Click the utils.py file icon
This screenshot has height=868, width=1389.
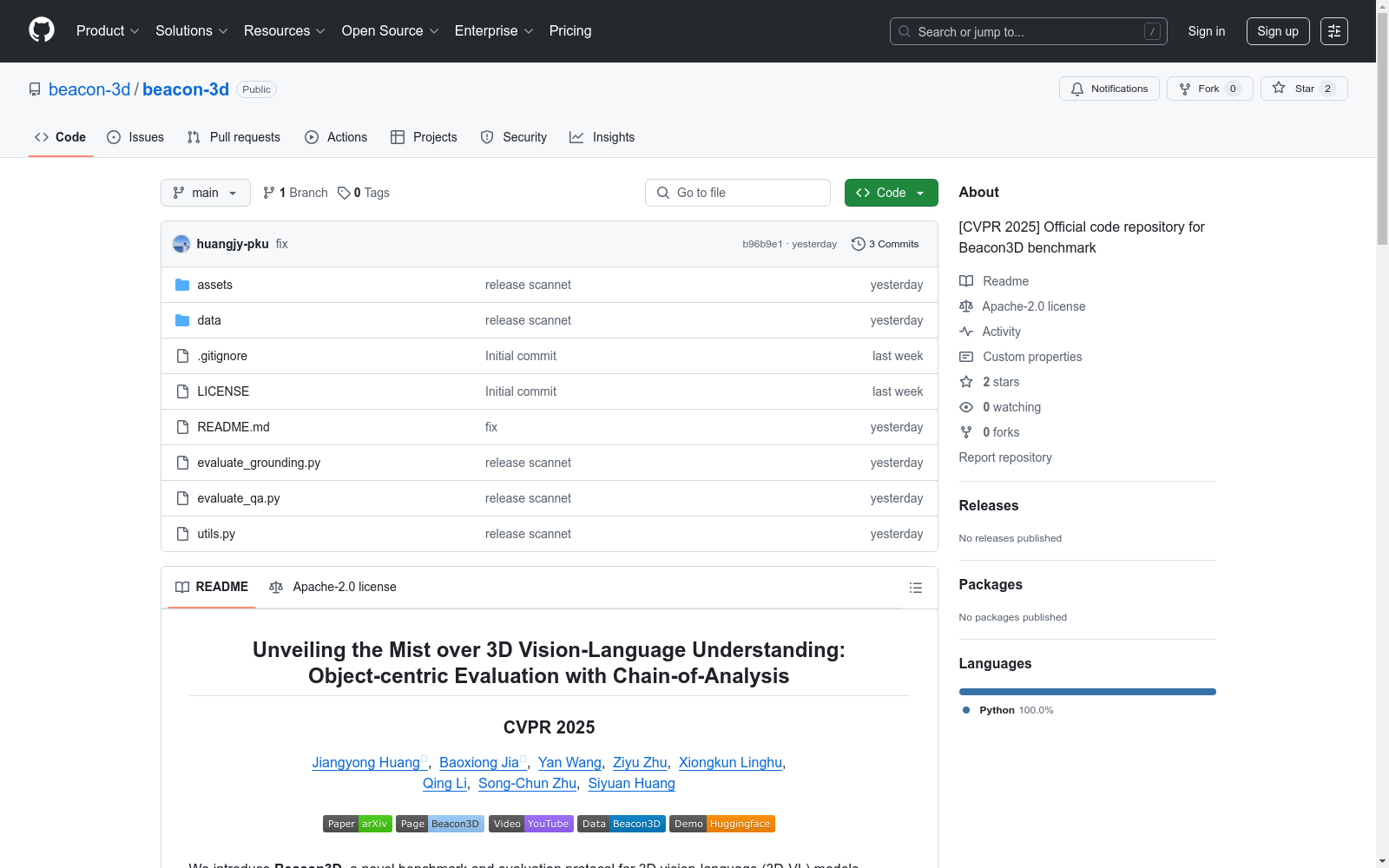click(x=182, y=534)
